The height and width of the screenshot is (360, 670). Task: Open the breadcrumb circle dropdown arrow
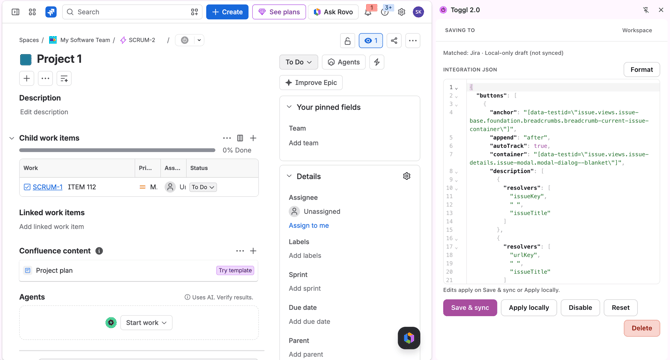[x=199, y=40]
